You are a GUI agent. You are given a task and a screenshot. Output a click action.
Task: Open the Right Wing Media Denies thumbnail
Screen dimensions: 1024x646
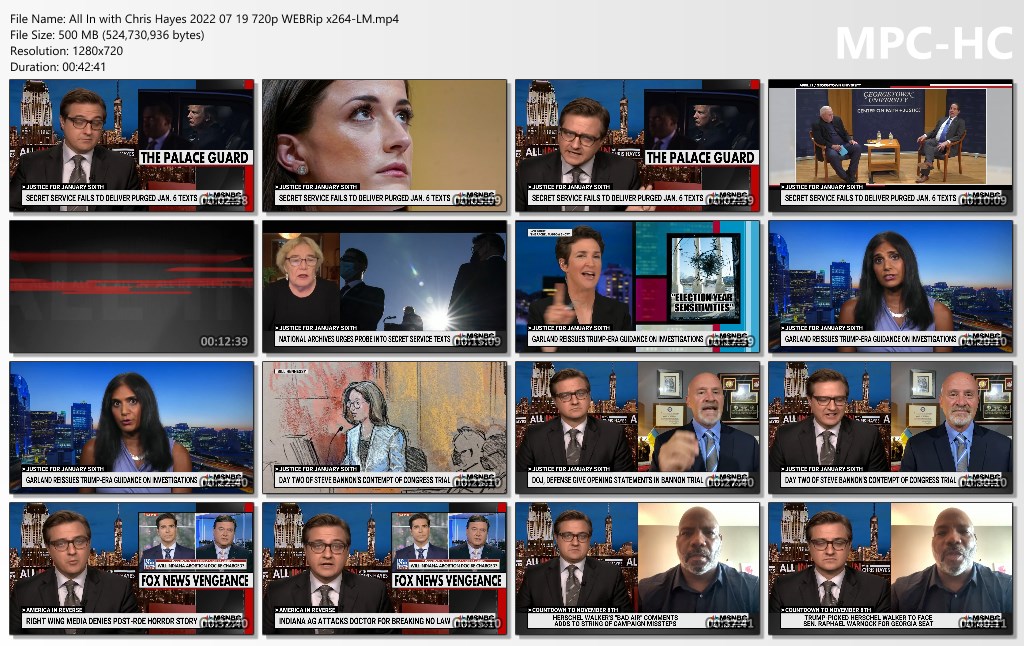click(x=131, y=569)
